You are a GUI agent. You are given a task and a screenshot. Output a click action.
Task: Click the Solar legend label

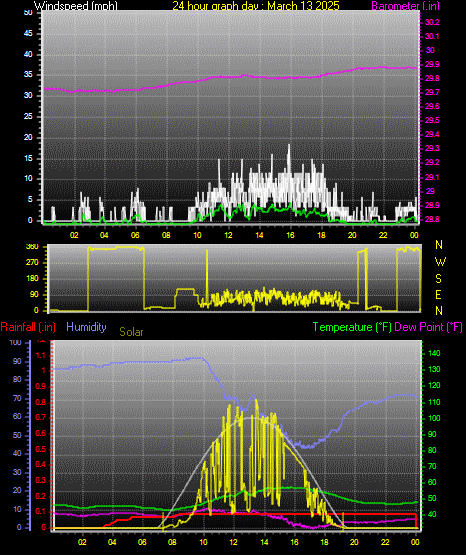(131, 332)
